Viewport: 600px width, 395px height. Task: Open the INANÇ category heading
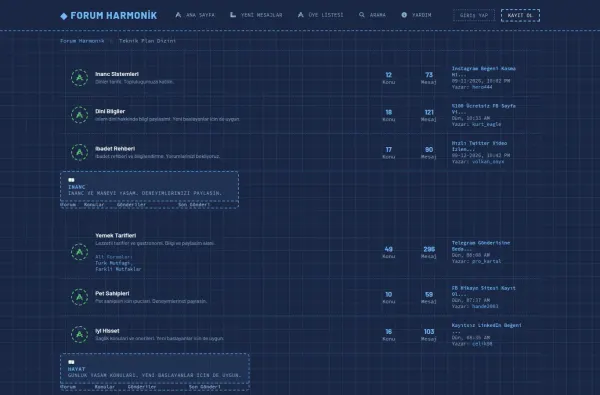coord(77,187)
